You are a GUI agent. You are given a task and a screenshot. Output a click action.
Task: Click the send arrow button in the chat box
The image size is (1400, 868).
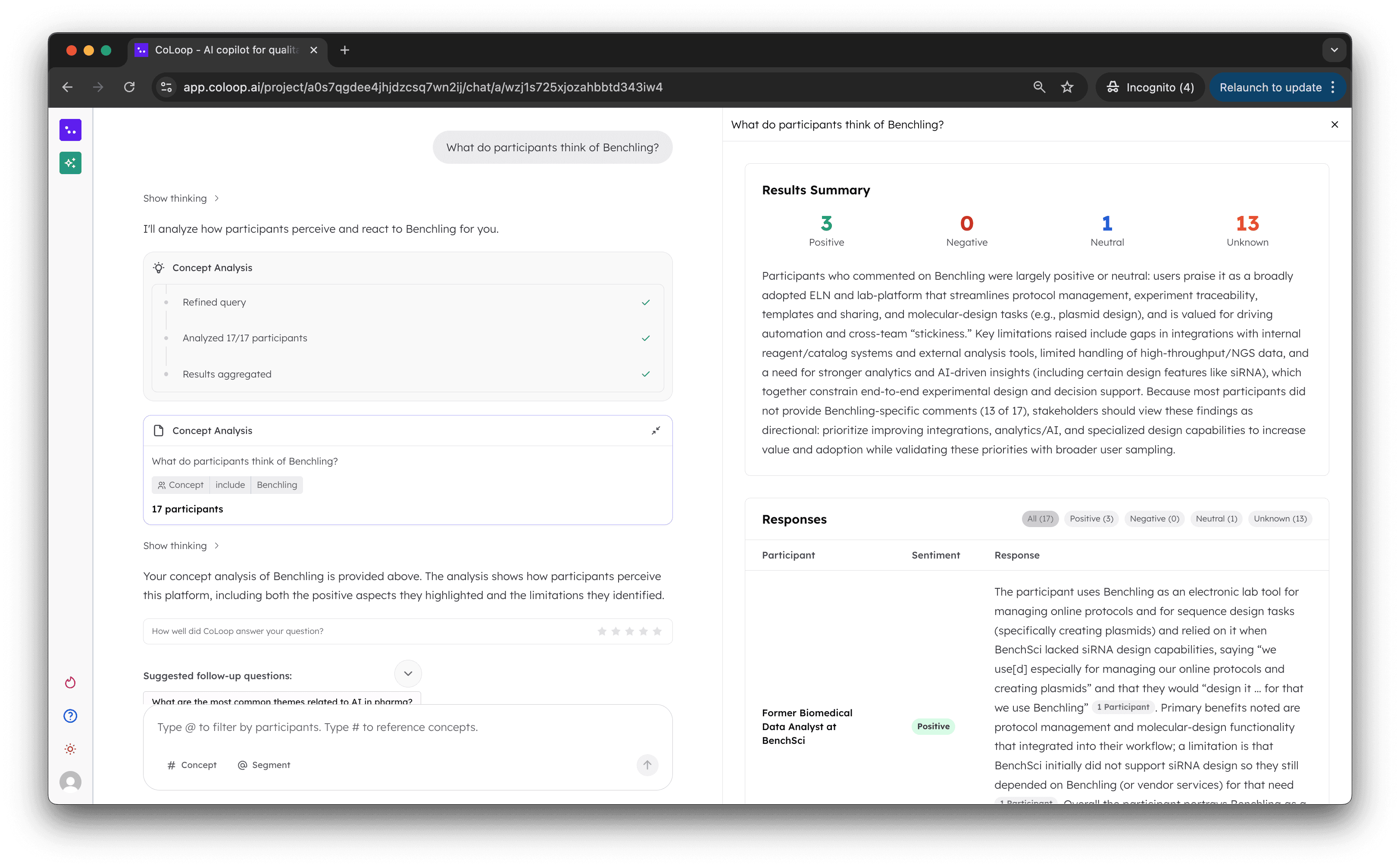click(x=647, y=765)
